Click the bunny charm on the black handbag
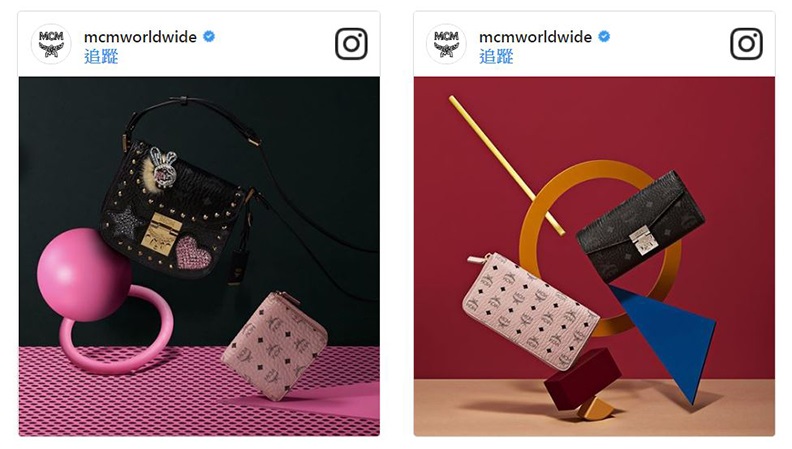Viewport: 792px width, 449px height. [163, 167]
